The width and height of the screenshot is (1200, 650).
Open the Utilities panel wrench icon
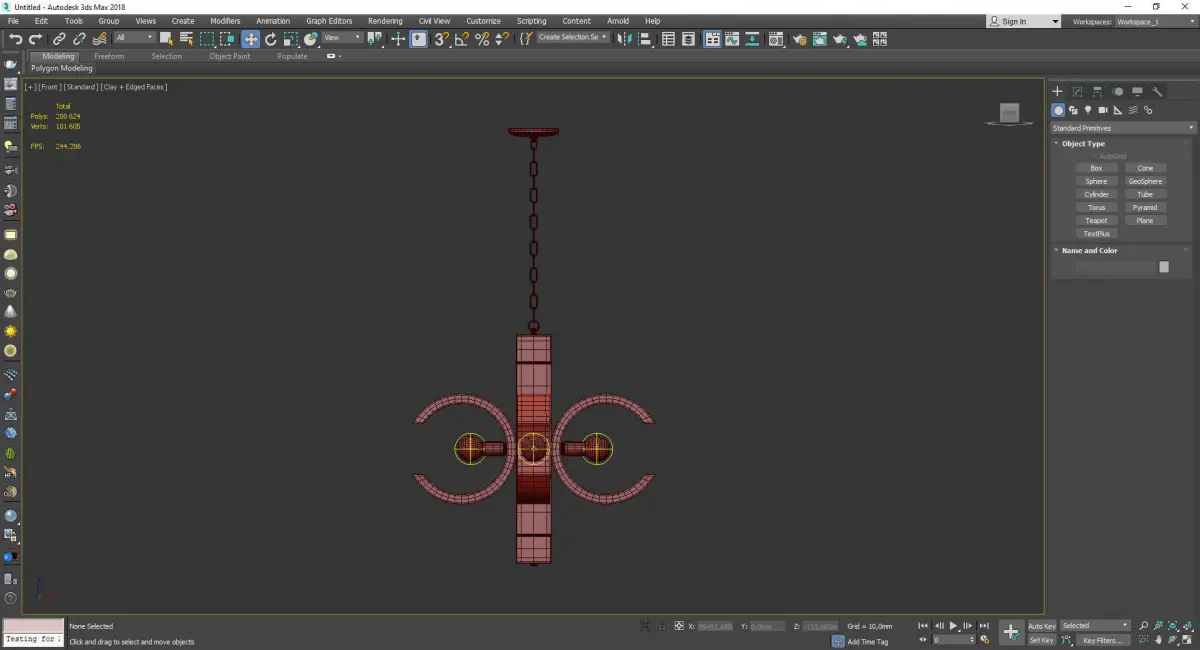point(1158,91)
